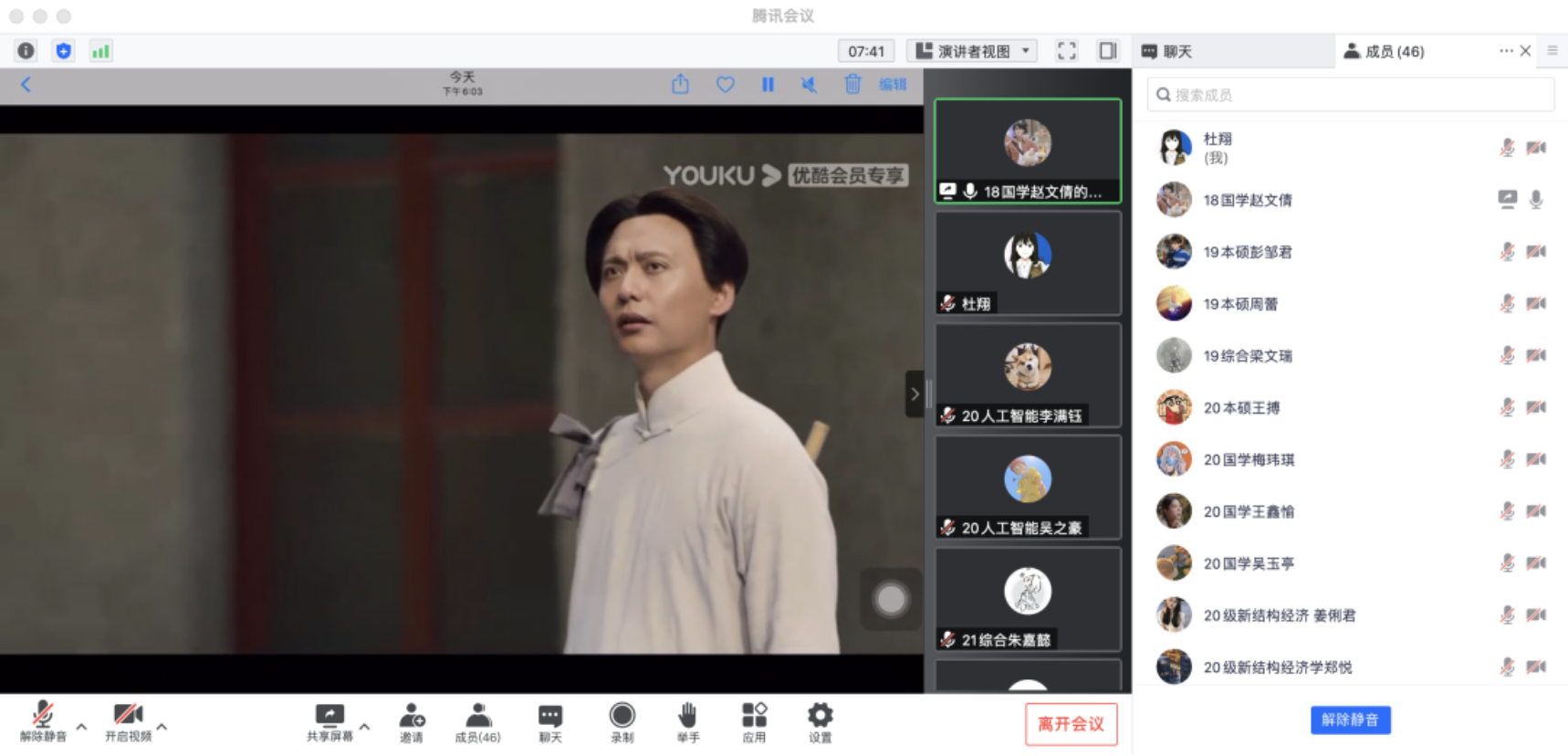This screenshot has width=1568, height=756.
Task: Click the meeting timer 07:41
Action: coord(866,51)
